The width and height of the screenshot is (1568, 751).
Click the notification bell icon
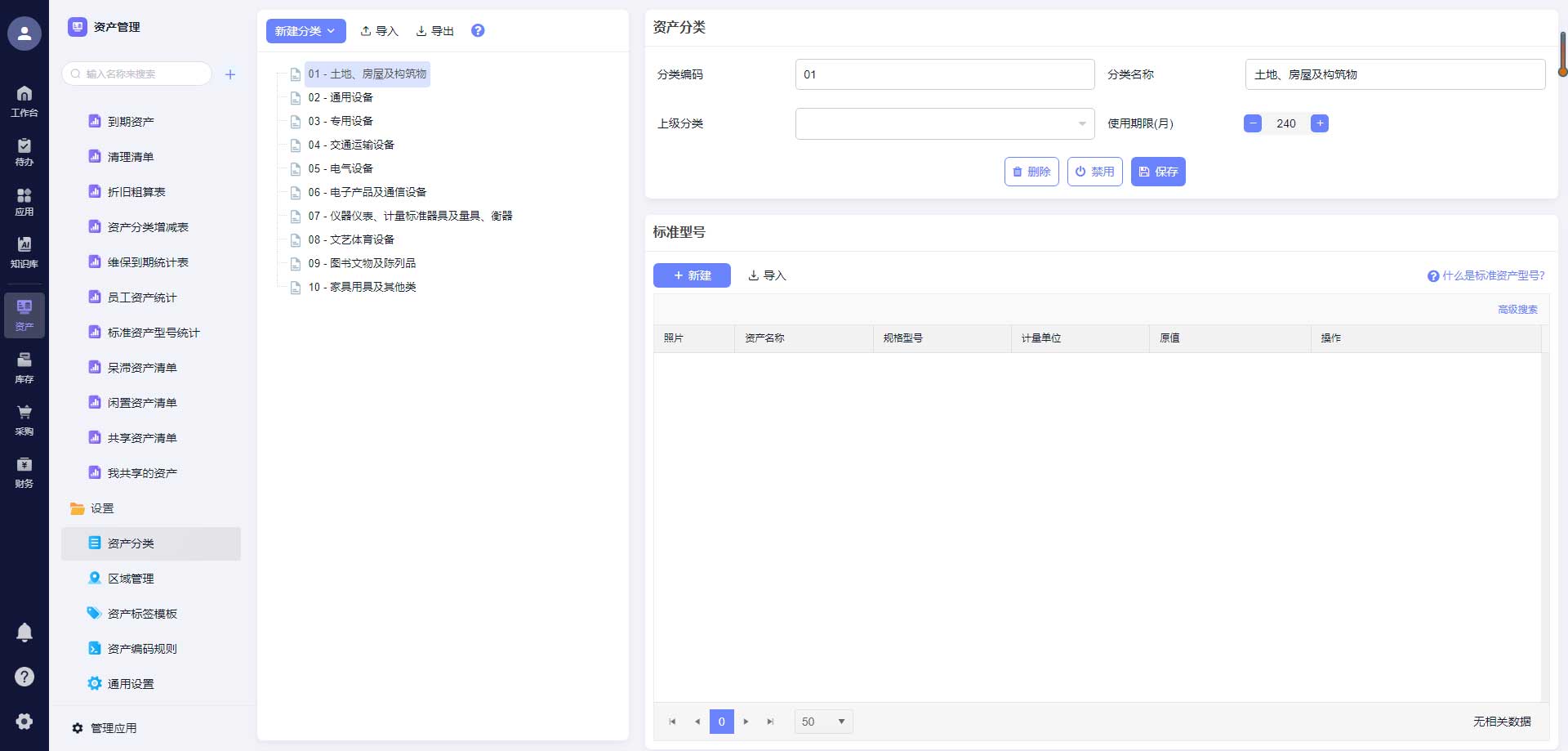[24, 632]
